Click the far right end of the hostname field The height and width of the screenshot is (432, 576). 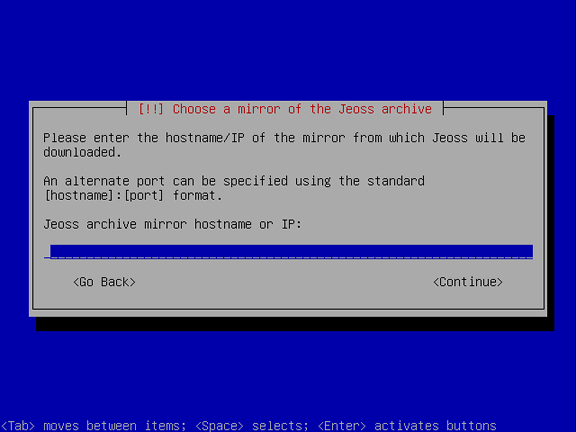pyautogui.click(x=529, y=252)
